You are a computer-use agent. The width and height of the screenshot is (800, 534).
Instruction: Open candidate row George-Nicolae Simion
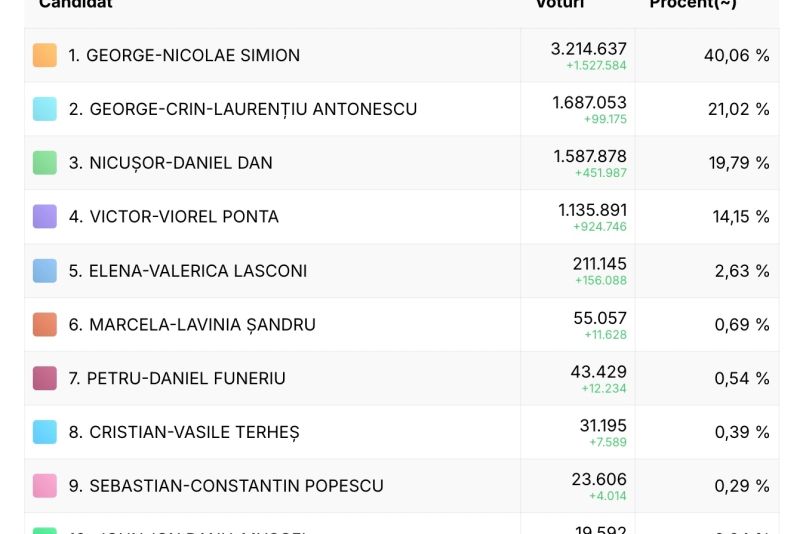402,55
